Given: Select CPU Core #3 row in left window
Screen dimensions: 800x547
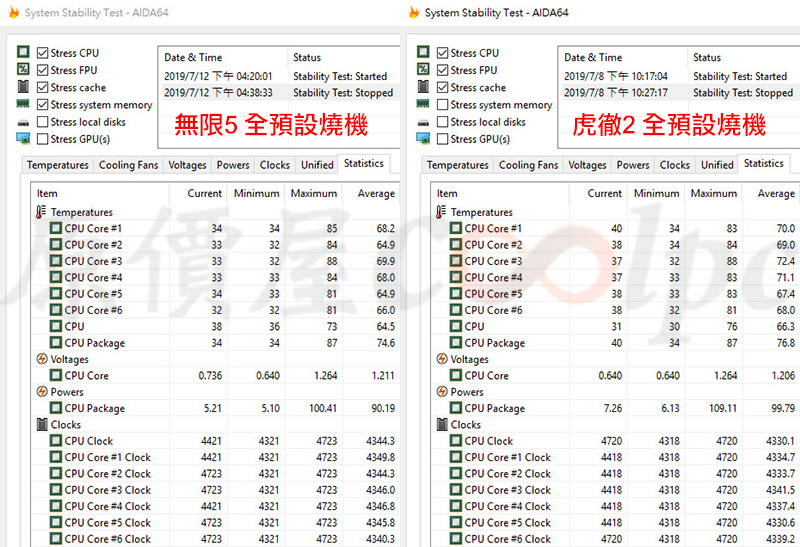Looking at the screenshot, I should point(215,261).
